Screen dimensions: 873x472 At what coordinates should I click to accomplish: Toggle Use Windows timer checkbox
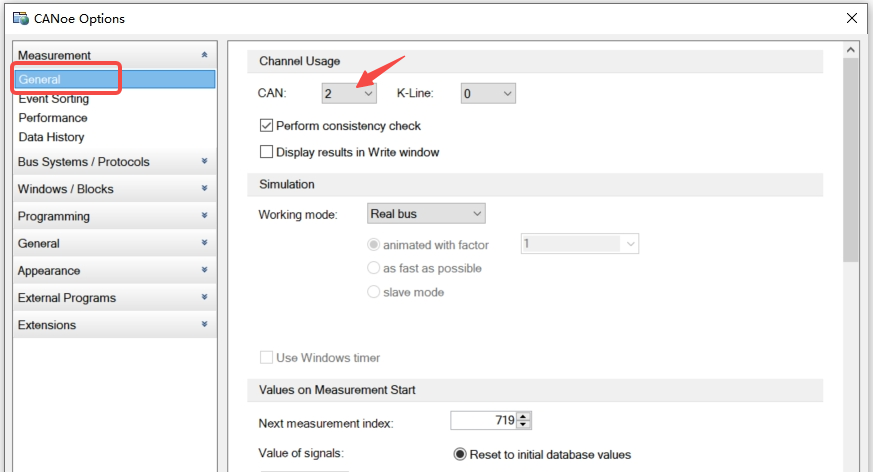tap(266, 357)
